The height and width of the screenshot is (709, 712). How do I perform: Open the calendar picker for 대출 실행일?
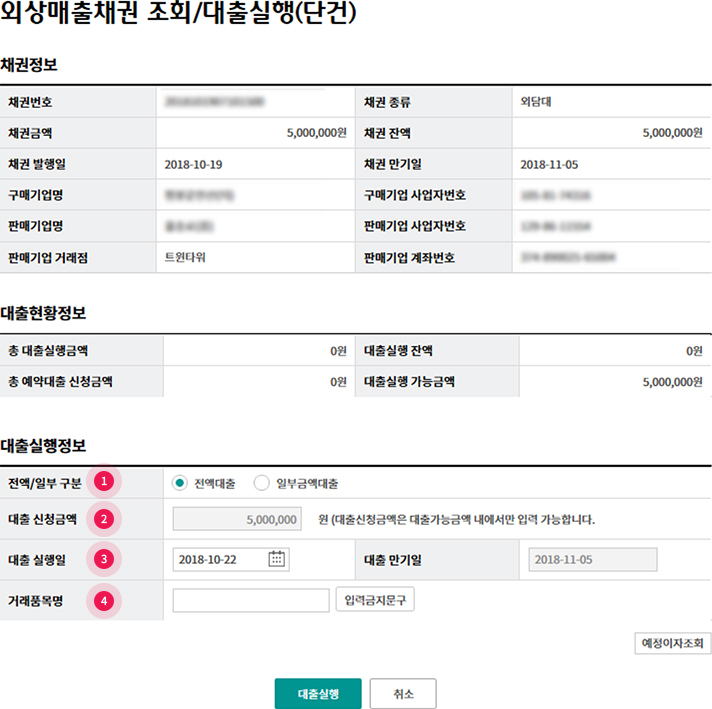pos(277,559)
